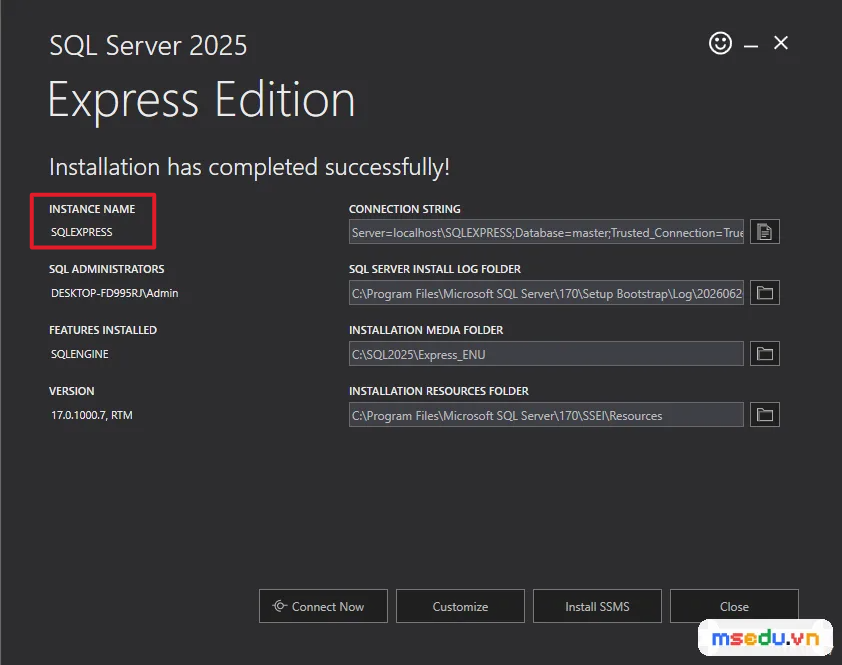Open the installation media folder icon
Image resolution: width=842 pixels, height=665 pixels.
pos(764,354)
